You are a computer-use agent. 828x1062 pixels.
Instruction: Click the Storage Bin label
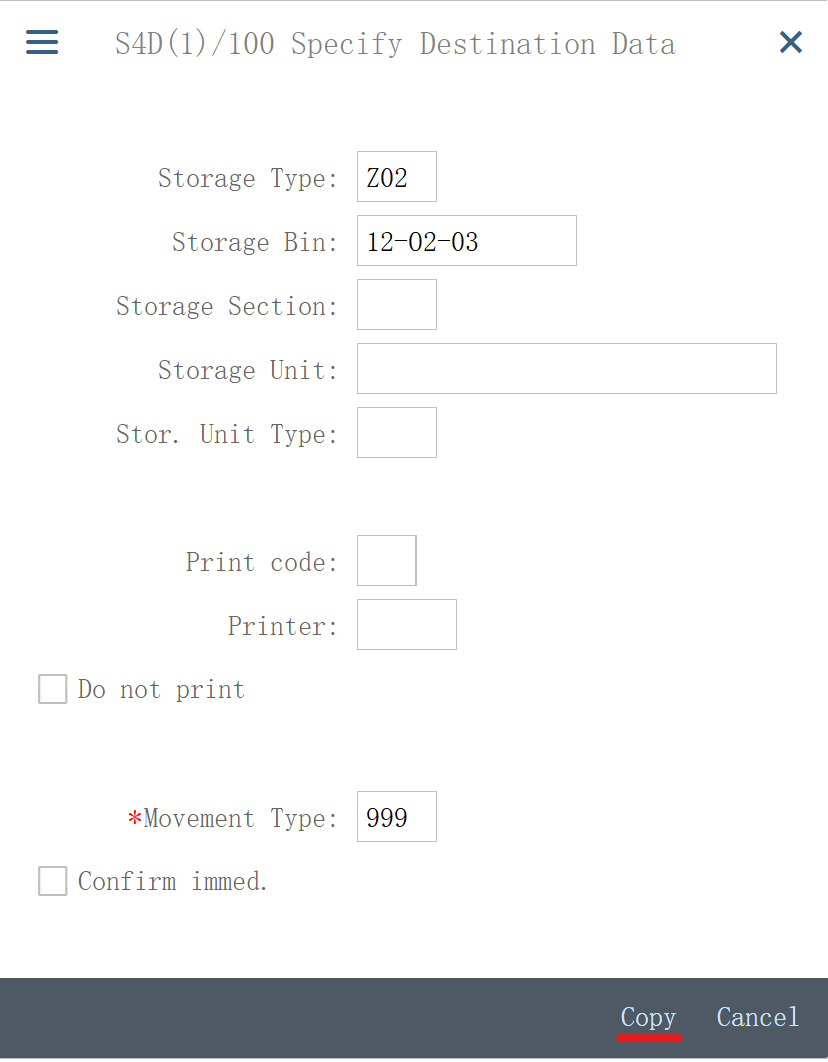click(255, 243)
